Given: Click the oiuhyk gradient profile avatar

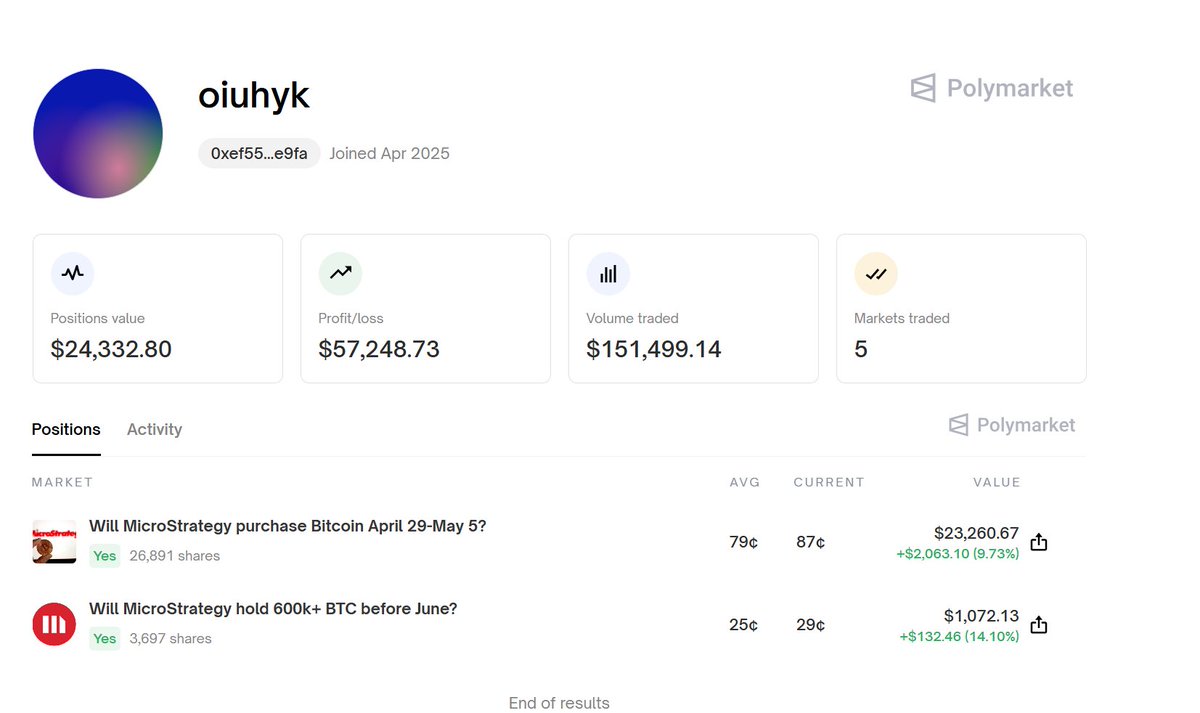Looking at the screenshot, I should (98, 133).
